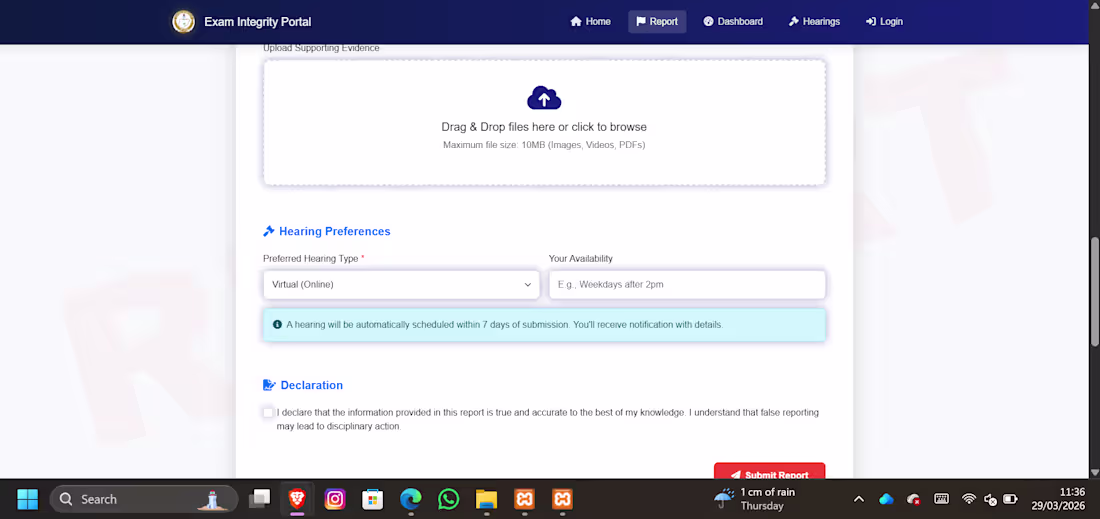Go to the Home nav item
The image size is (1100, 519).
click(x=590, y=22)
